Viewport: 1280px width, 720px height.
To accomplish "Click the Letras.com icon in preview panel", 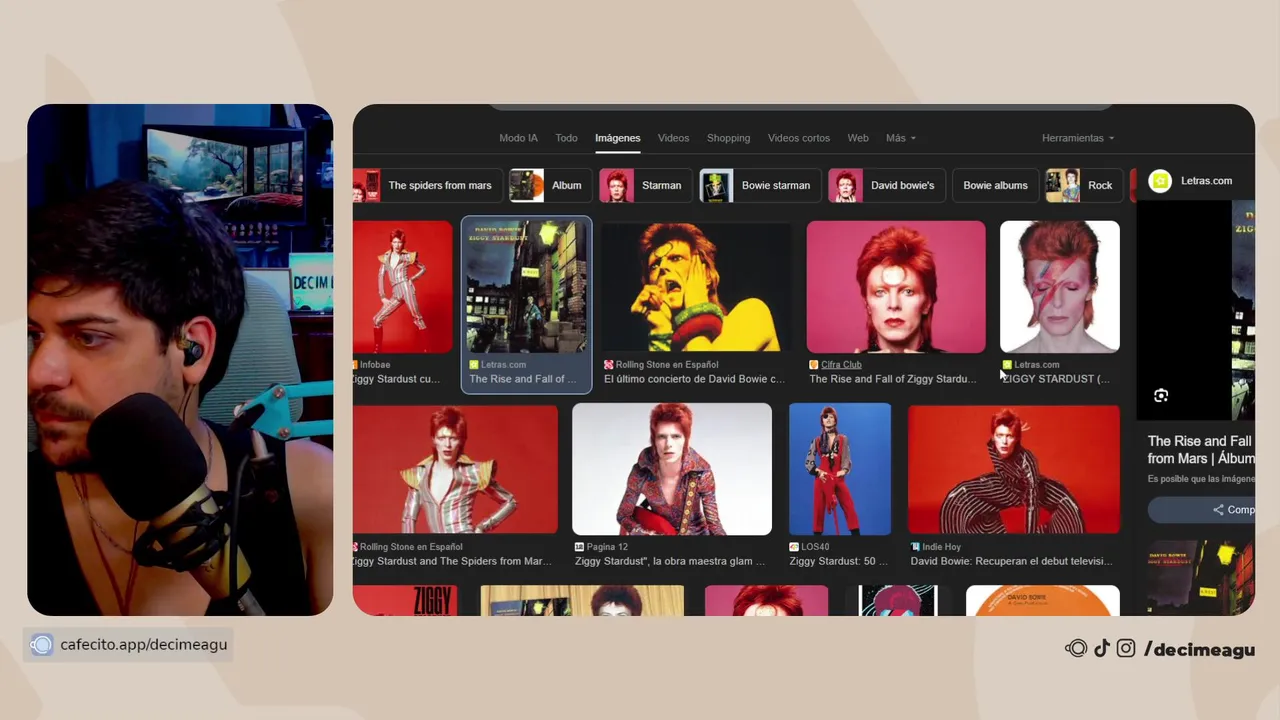I will coord(1160,181).
